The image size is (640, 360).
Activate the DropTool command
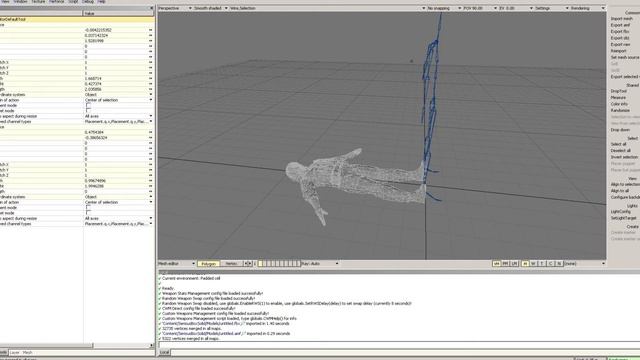point(619,91)
